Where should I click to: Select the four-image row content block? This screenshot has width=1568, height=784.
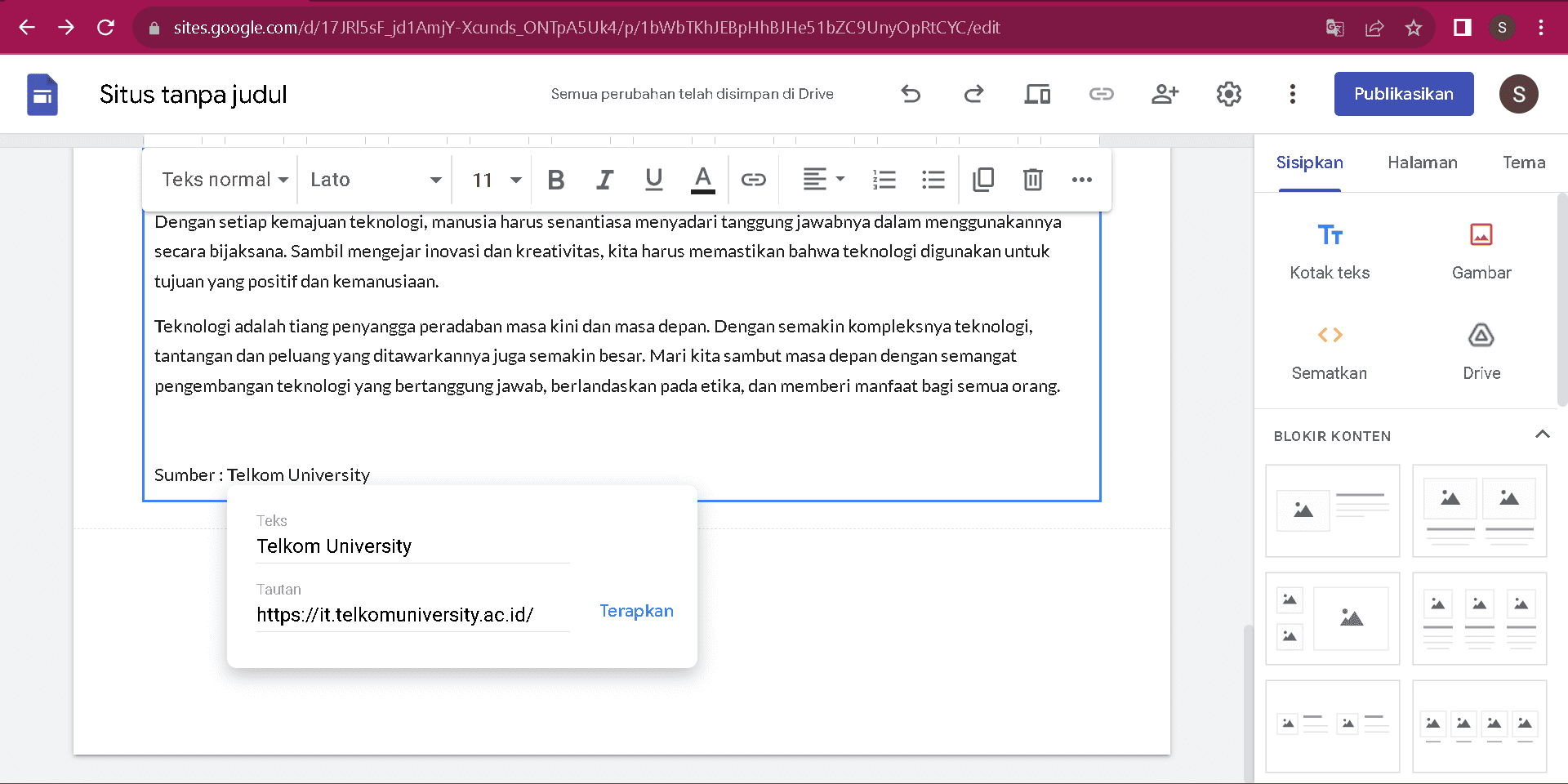1479,726
